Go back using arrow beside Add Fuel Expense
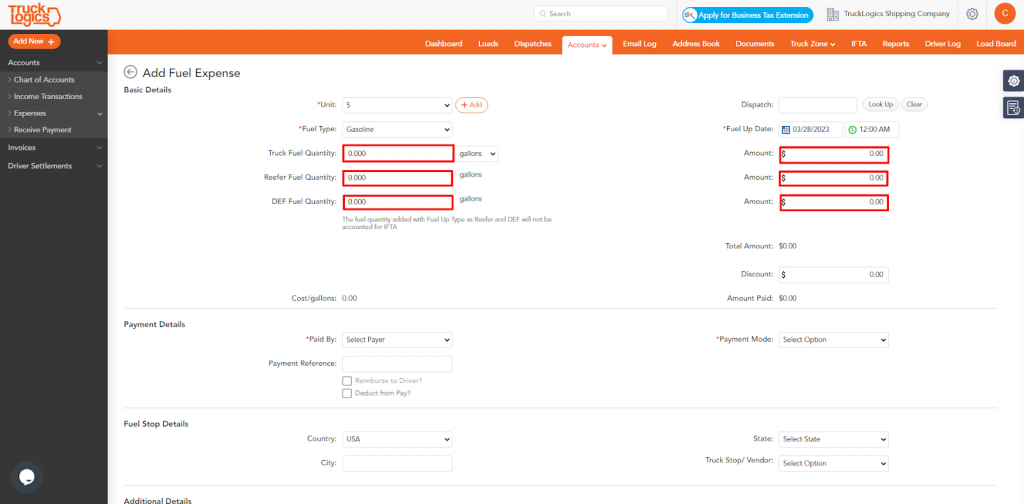The image size is (1024, 504). [x=131, y=72]
